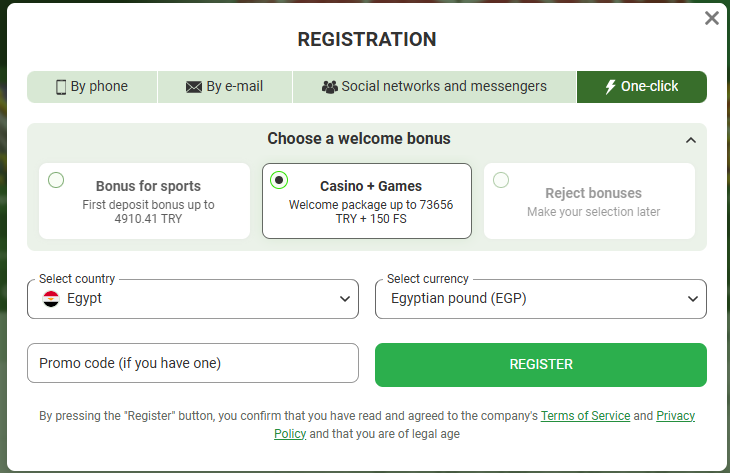The width and height of the screenshot is (730, 473).
Task: Click the envelope icon for e-mail registration
Action: pyautogui.click(x=194, y=87)
